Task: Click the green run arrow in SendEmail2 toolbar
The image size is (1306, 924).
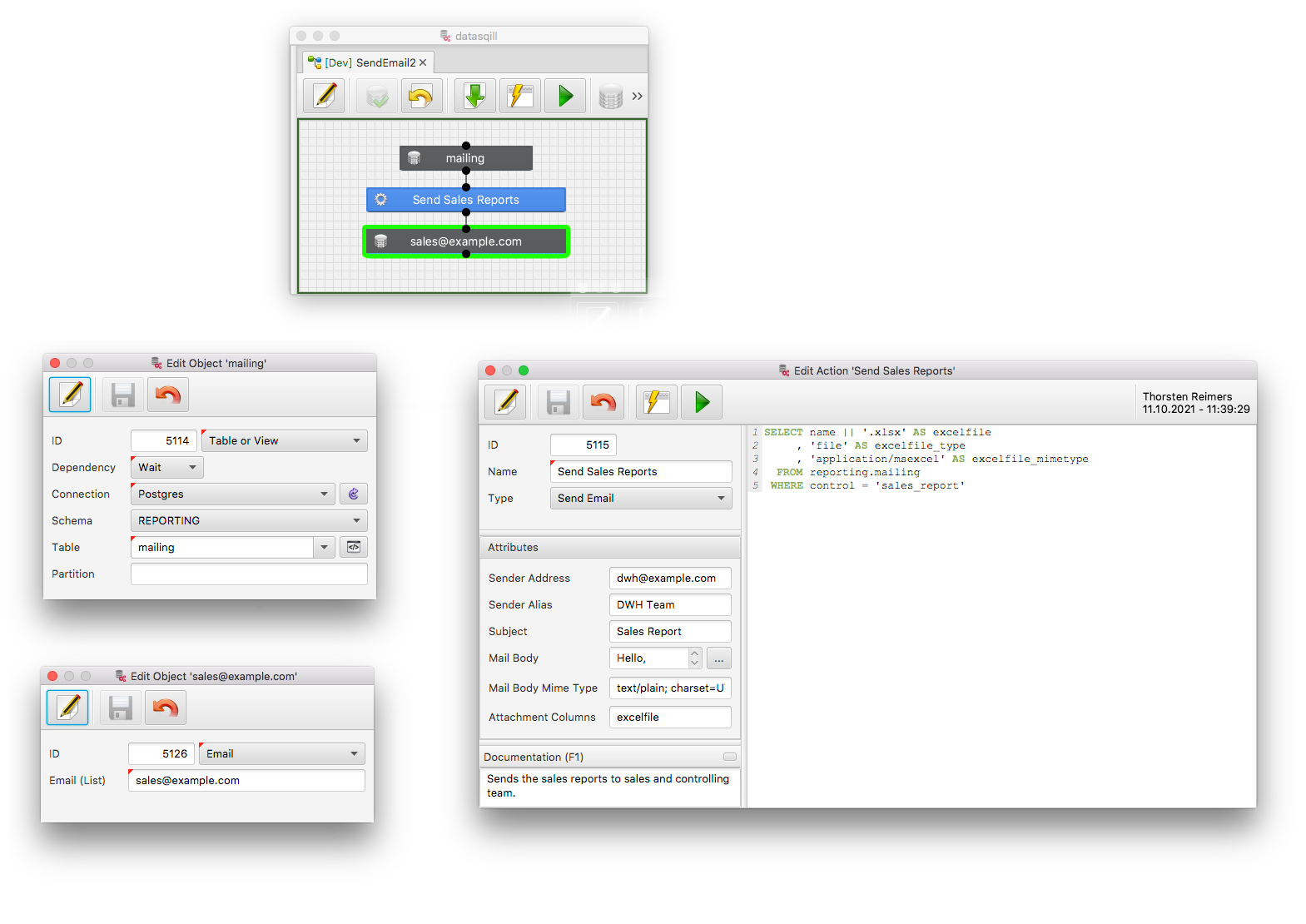Action: [x=565, y=96]
